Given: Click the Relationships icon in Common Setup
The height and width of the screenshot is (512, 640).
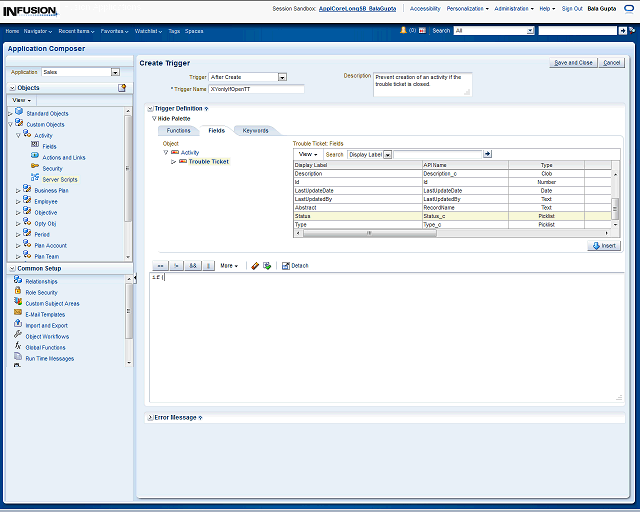Looking at the screenshot, I should (18, 281).
